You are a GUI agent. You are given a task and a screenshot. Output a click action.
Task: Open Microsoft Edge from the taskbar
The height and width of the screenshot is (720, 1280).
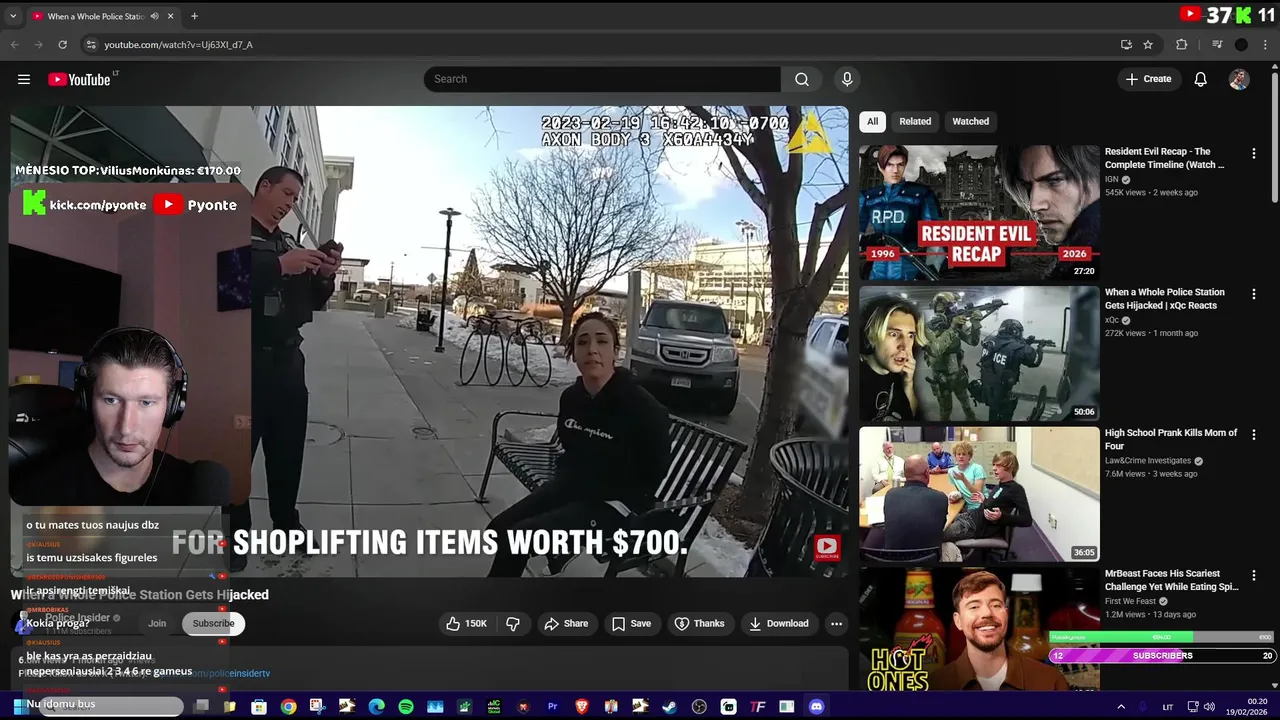(x=376, y=707)
